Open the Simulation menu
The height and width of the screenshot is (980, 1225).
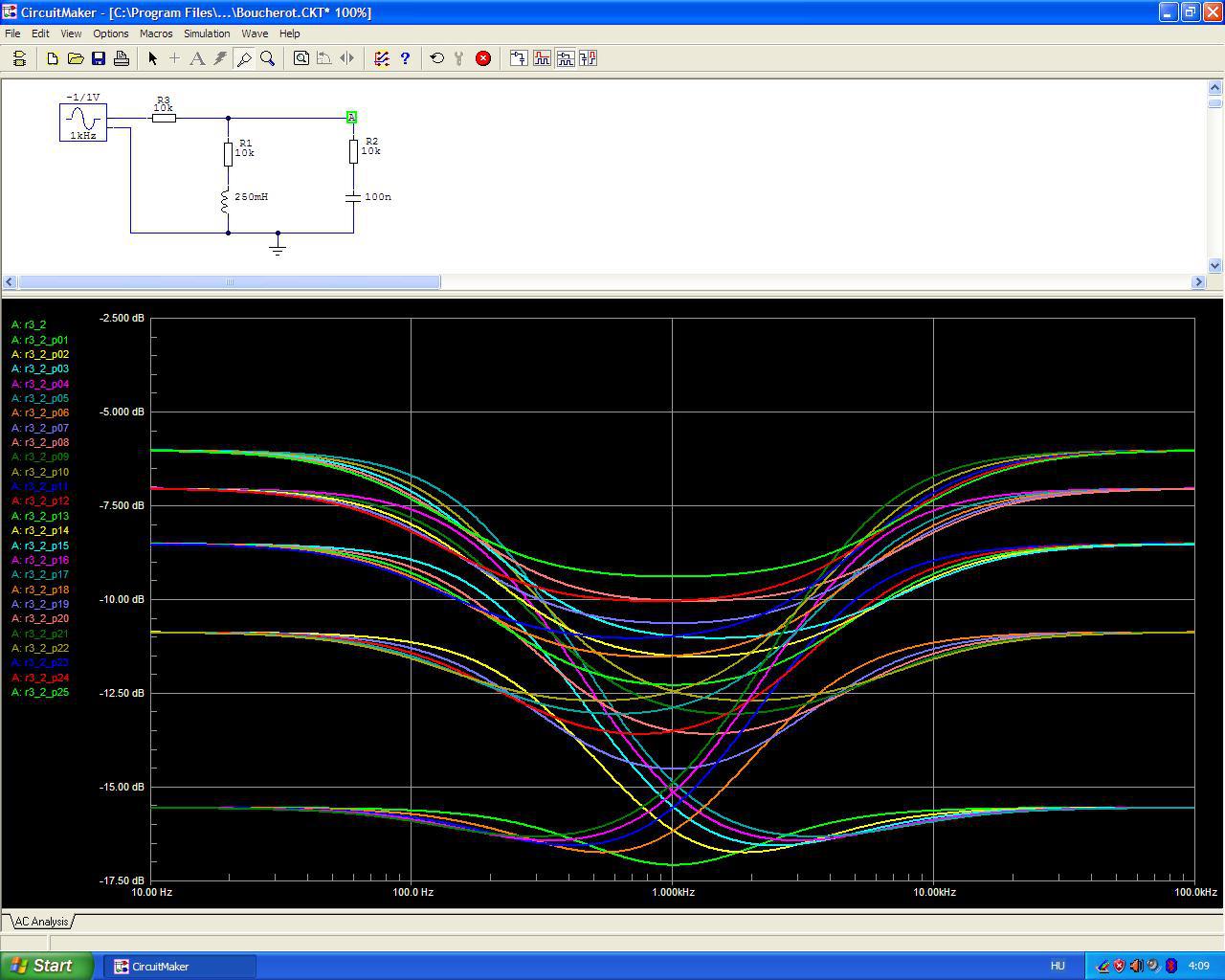207,33
